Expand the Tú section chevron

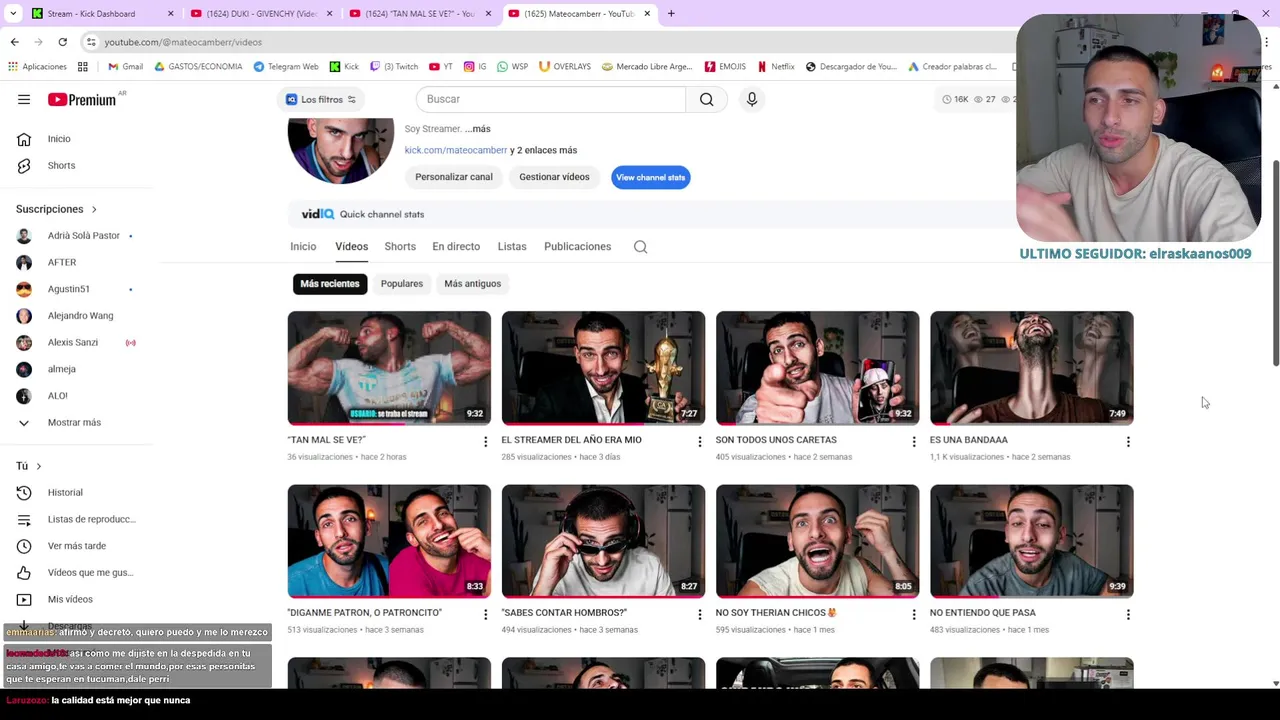click(x=39, y=466)
